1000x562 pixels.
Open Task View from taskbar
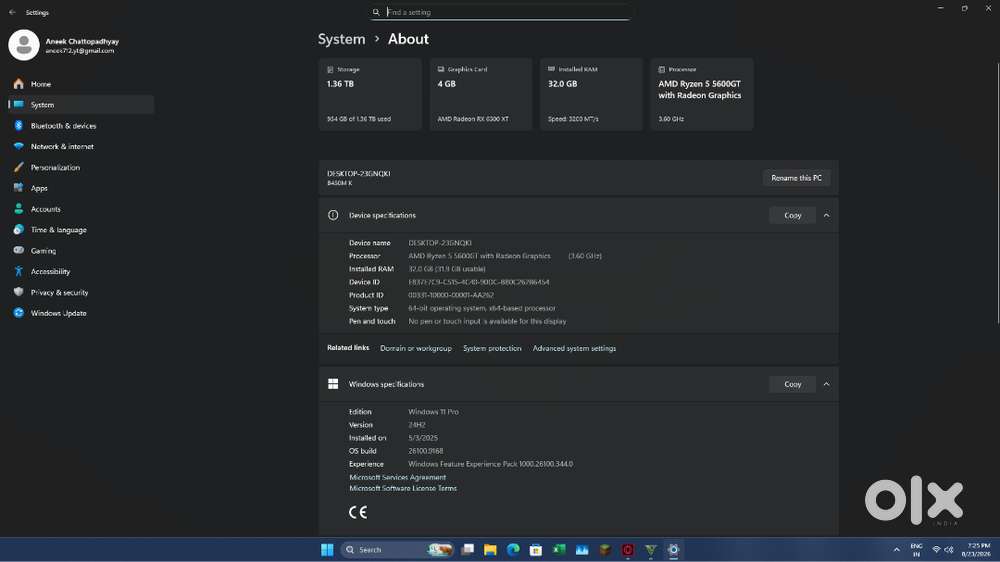[468, 549]
